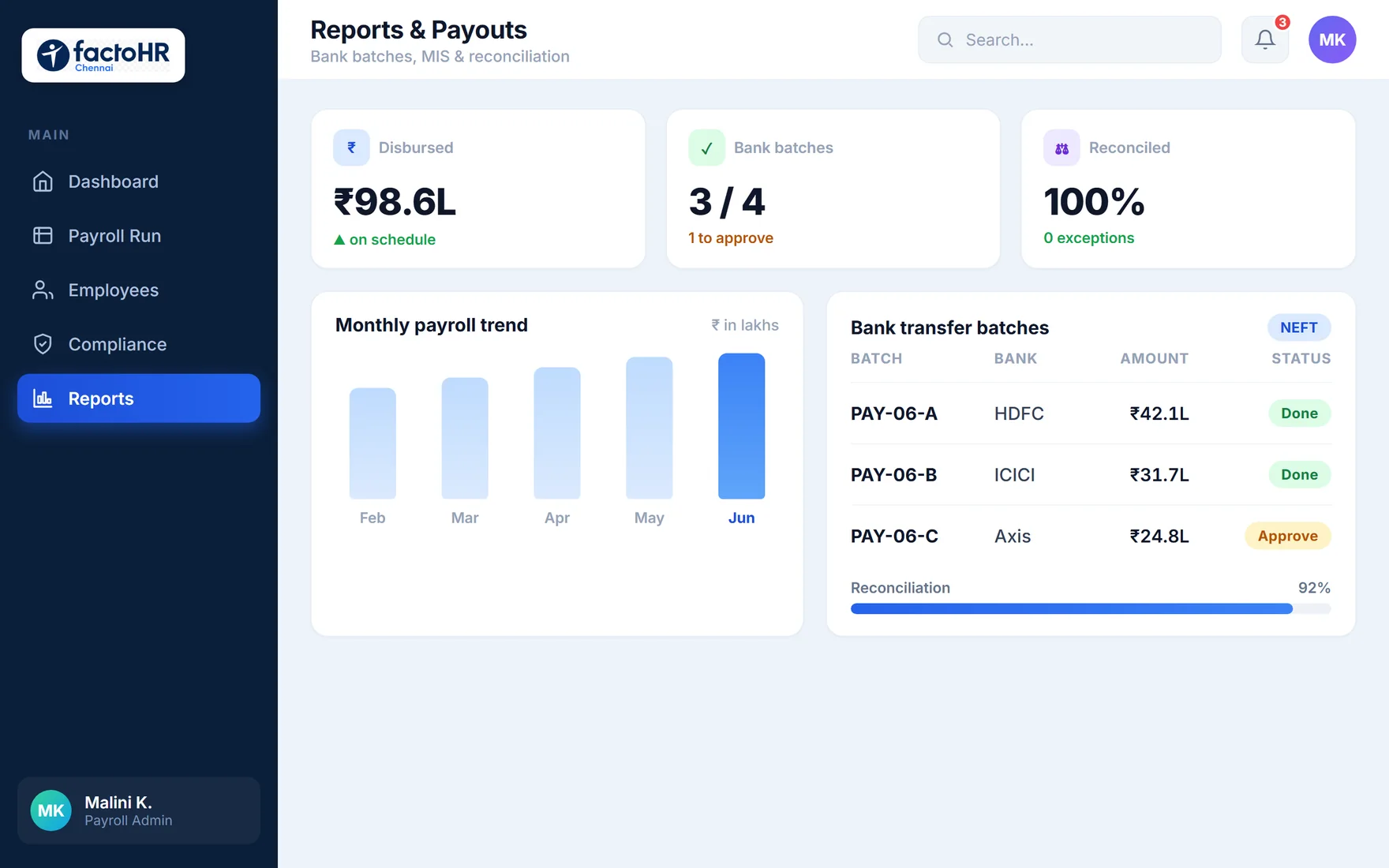This screenshot has width=1389, height=868.
Task: Click batch ID PAY-06-A
Action: [894, 413]
